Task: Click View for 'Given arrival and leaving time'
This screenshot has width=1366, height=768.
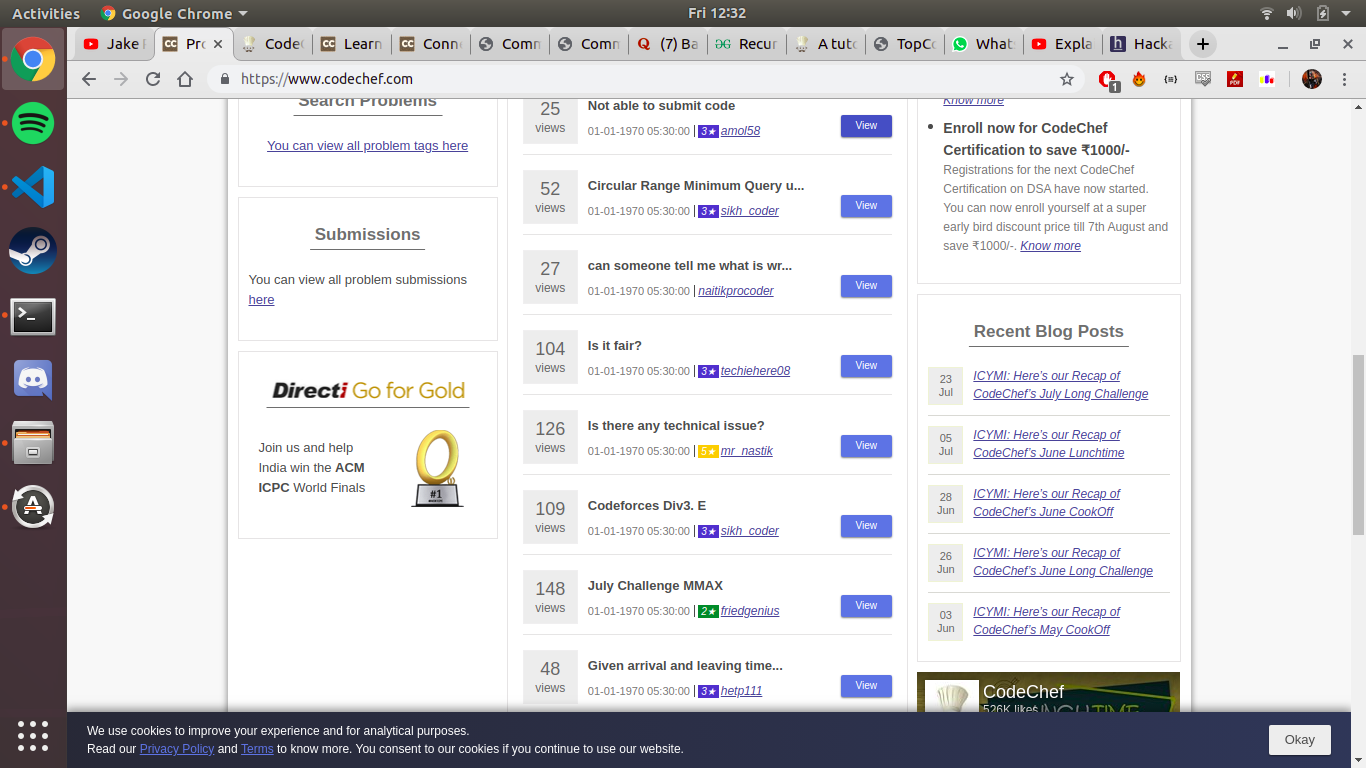Action: tap(866, 686)
